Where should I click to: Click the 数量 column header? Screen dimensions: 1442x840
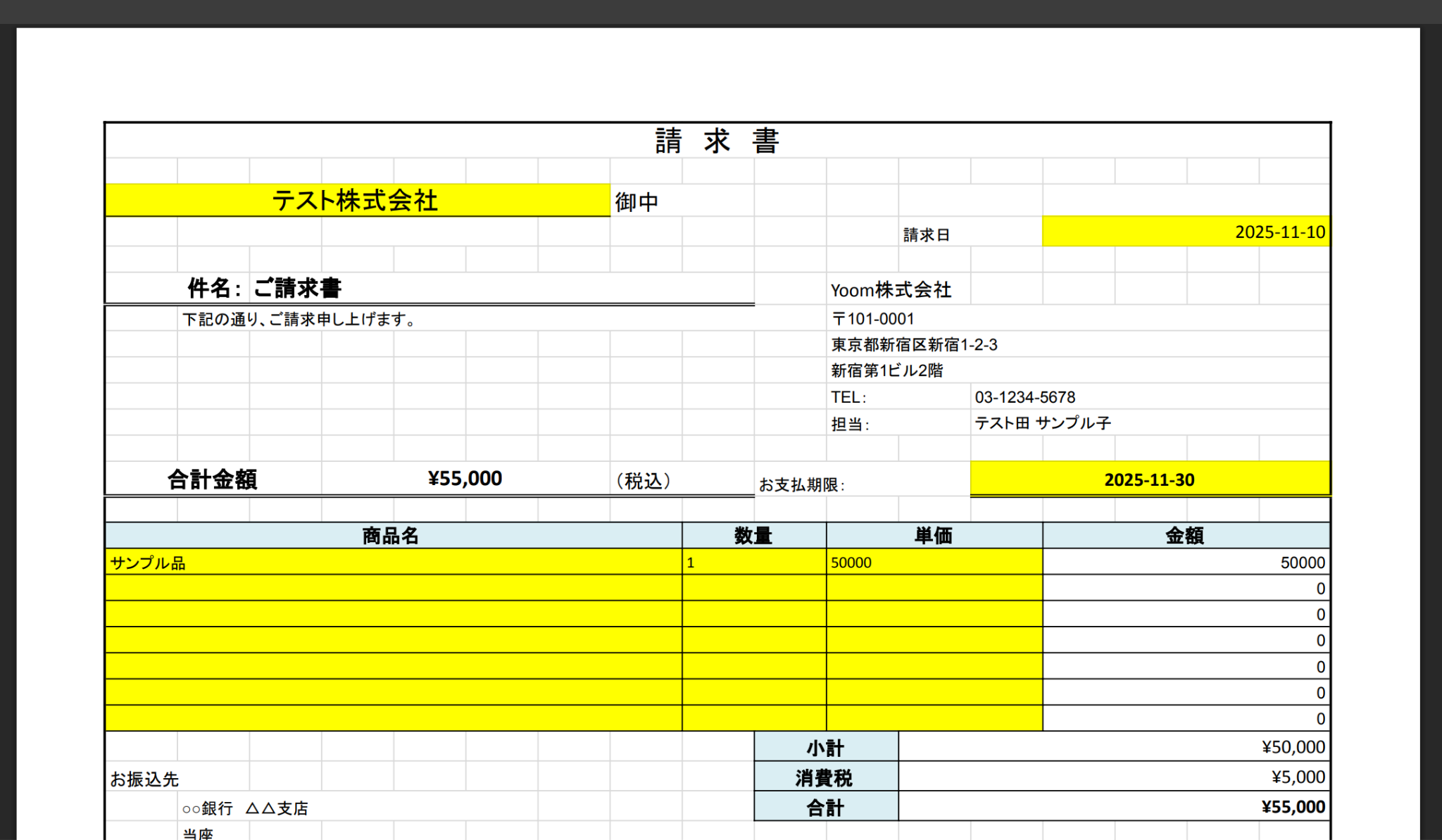753,536
